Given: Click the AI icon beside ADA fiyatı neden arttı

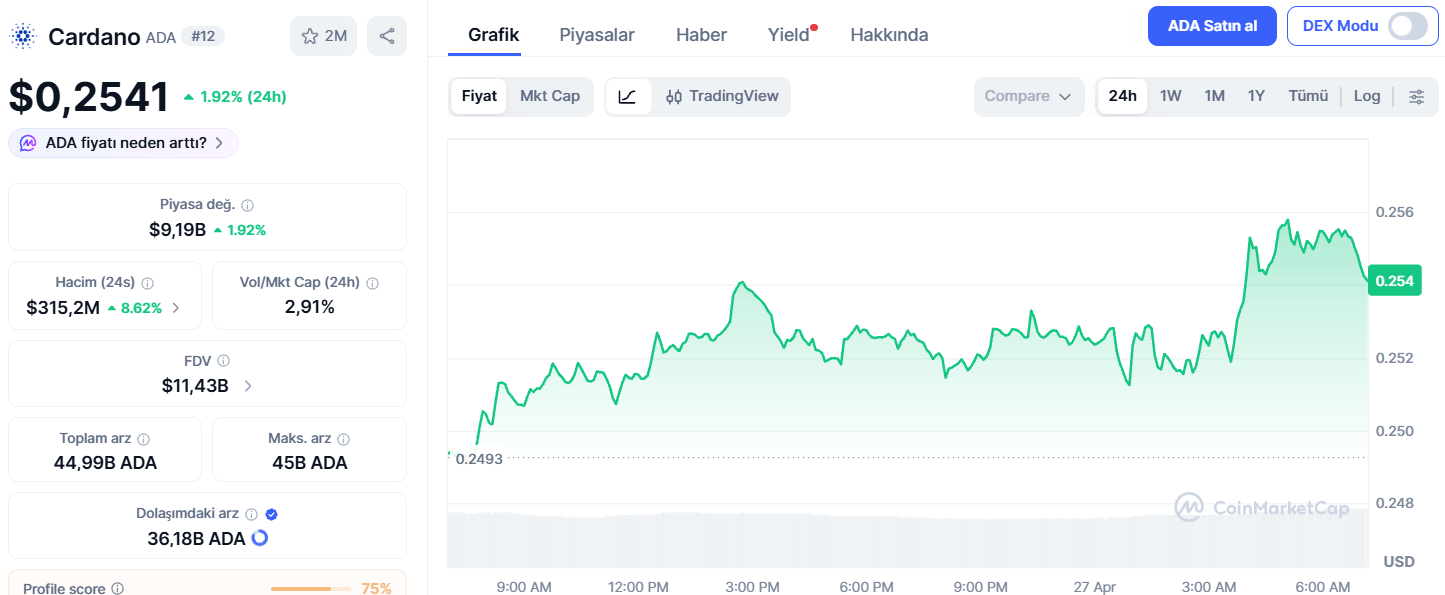Looking at the screenshot, I should pos(28,143).
